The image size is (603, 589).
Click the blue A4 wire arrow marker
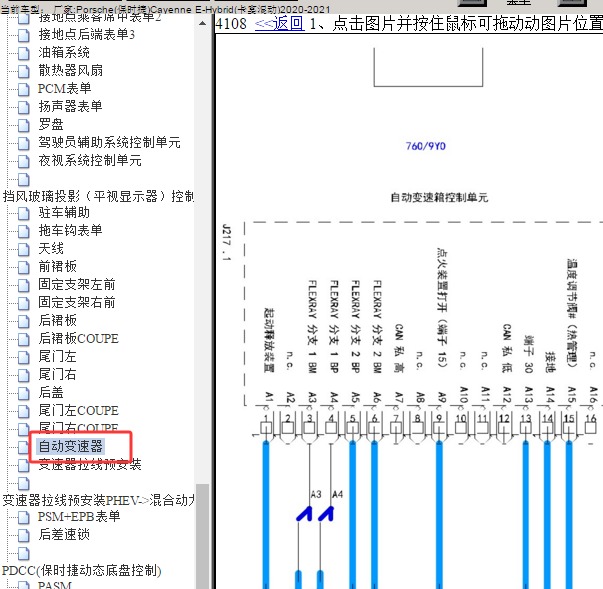[x=326, y=514]
